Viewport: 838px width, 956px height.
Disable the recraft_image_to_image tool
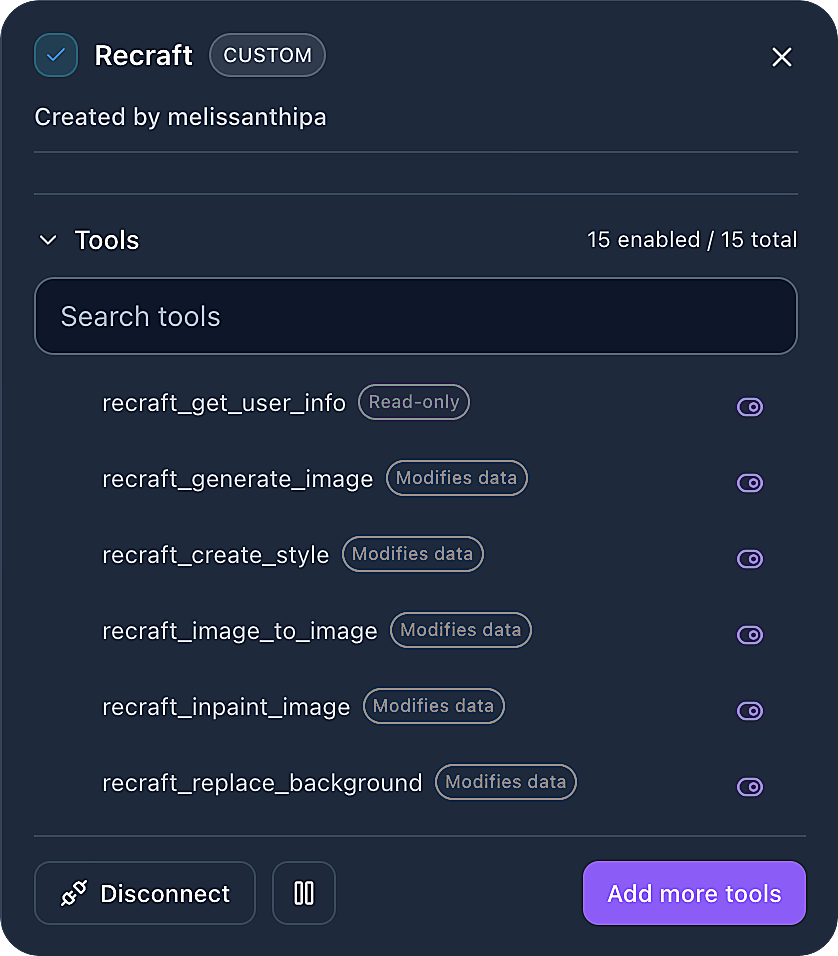[750, 635]
